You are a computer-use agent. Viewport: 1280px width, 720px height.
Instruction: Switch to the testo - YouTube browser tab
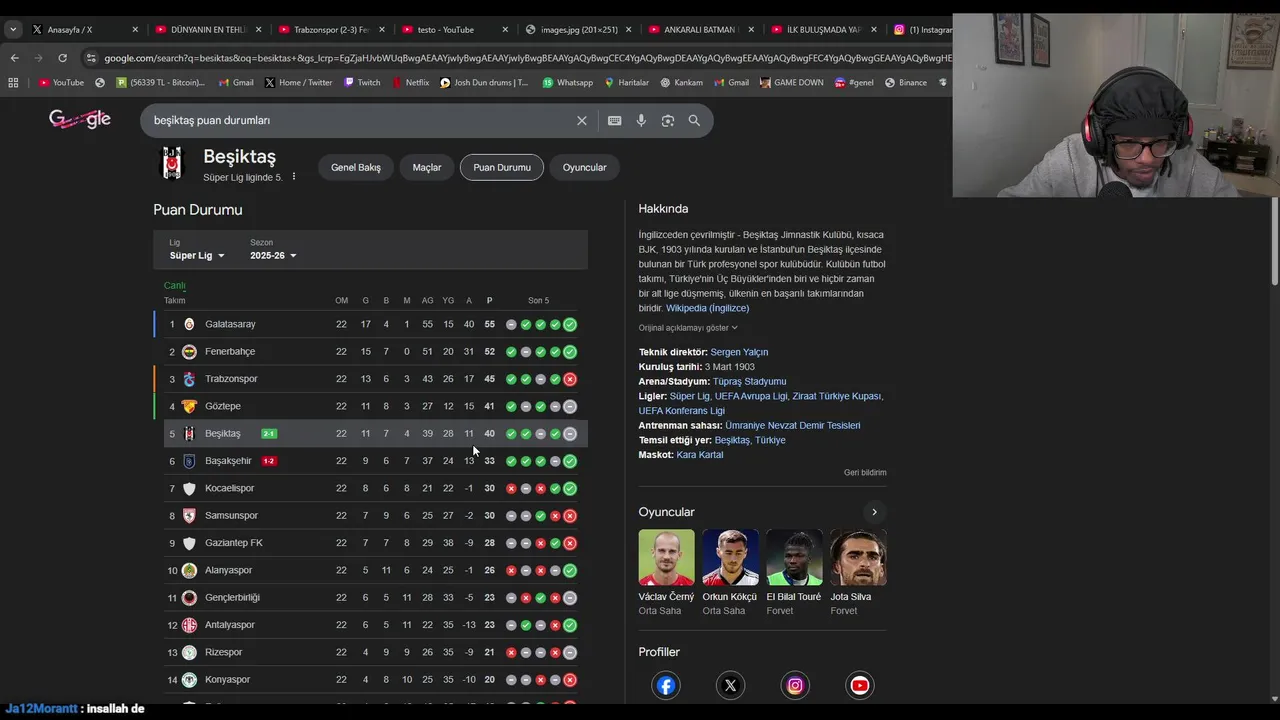(x=455, y=30)
